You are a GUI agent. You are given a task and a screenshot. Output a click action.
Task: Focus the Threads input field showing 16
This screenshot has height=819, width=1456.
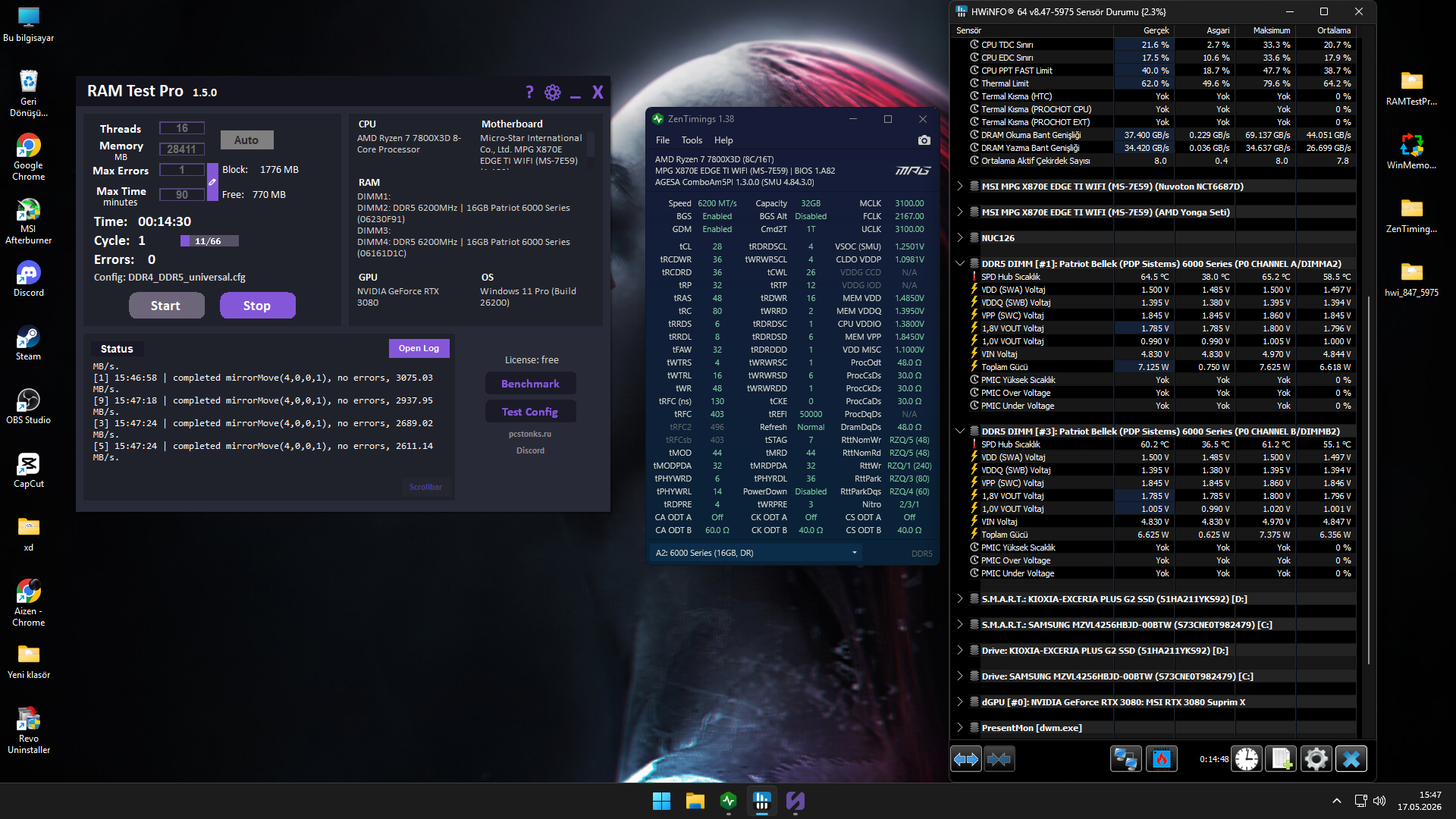pos(182,128)
